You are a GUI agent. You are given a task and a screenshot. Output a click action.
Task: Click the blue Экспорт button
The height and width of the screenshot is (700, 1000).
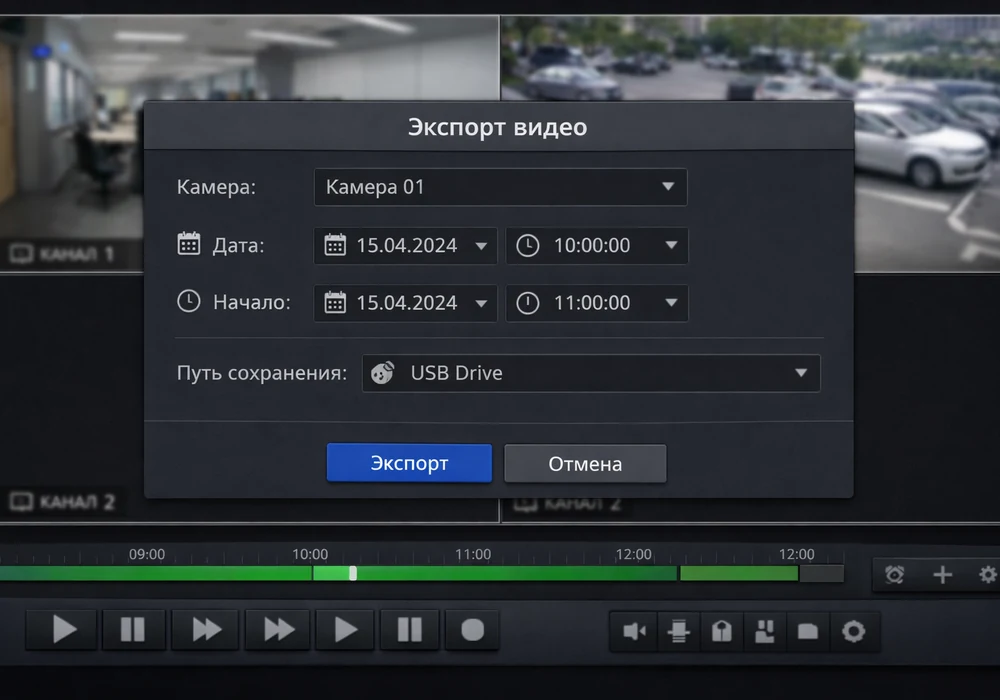pyautogui.click(x=409, y=463)
